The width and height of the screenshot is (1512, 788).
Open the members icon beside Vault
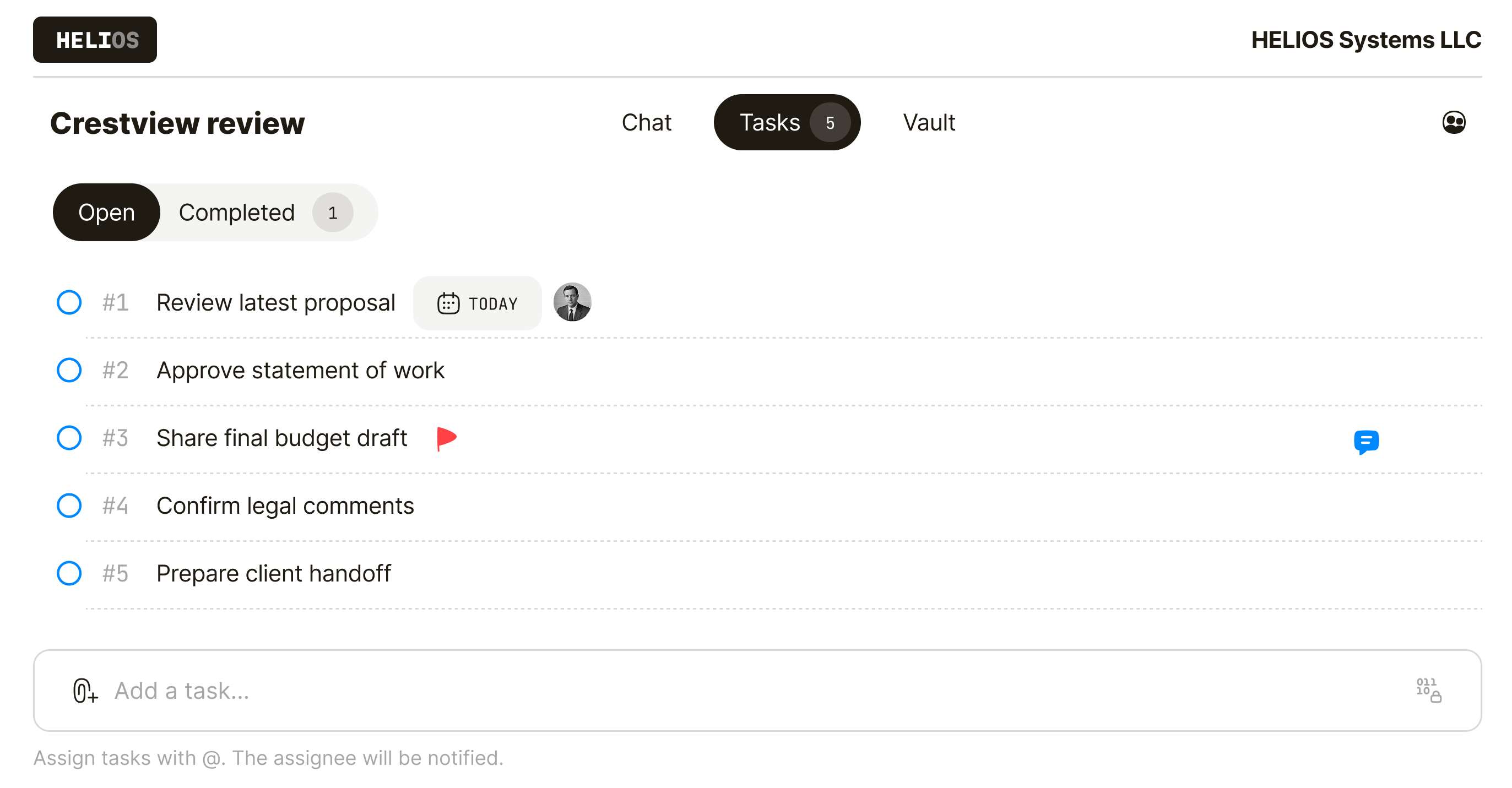pos(1454,122)
